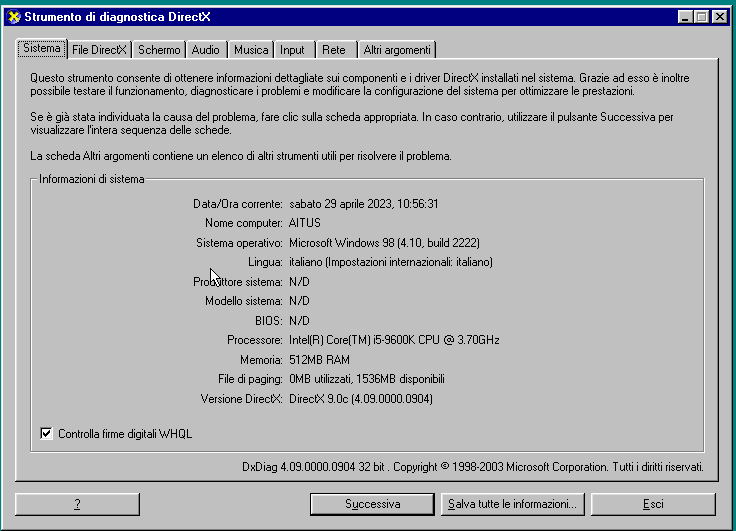Click the Strumento di diagnostica DirectX title
Screen dimensions: 736x531
(x=117, y=17)
